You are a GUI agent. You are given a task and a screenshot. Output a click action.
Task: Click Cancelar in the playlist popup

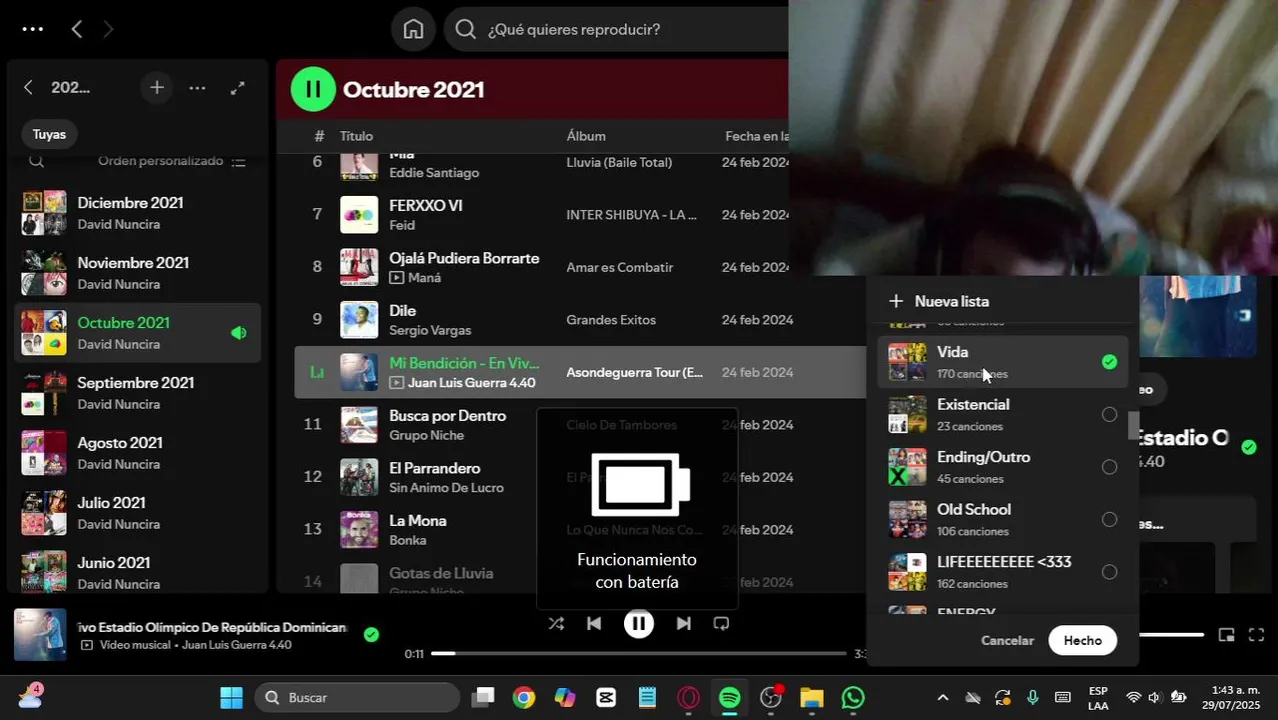1007,640
